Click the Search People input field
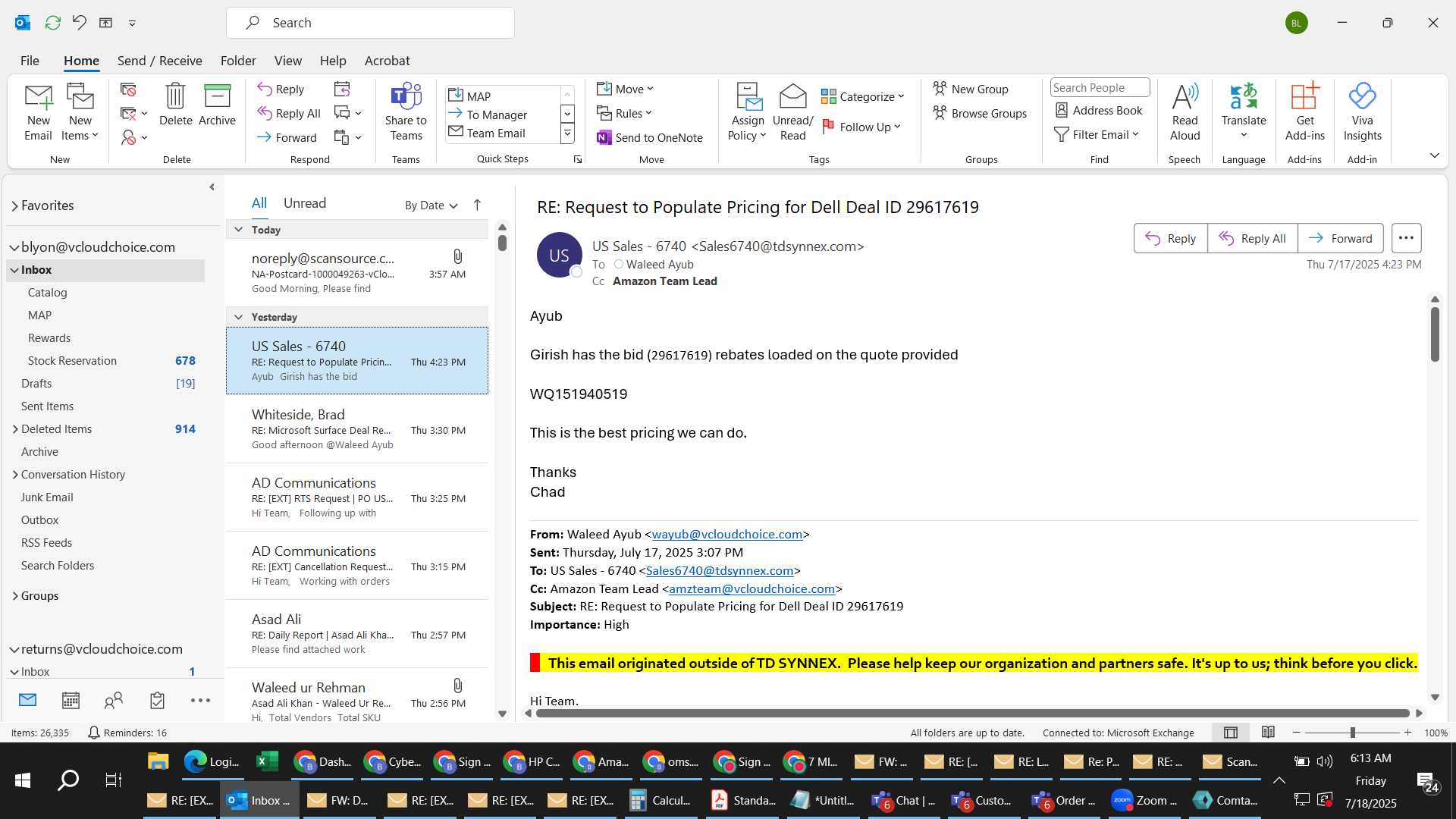This screenshot has width=1456, height=819. pyautogui.click(x=1100, y=88)
